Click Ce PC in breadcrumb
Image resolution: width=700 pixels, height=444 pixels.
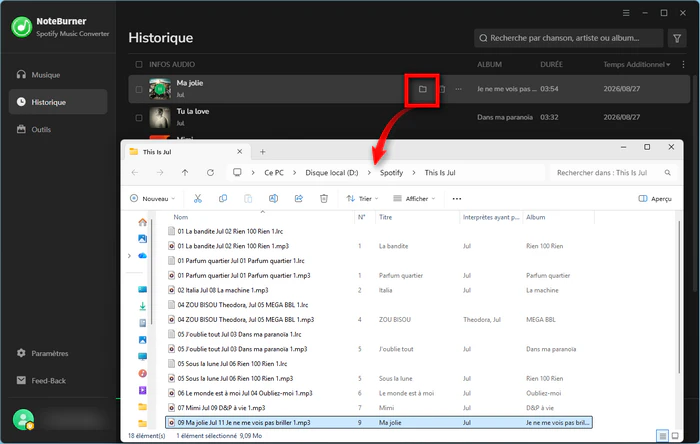[274, 173]
